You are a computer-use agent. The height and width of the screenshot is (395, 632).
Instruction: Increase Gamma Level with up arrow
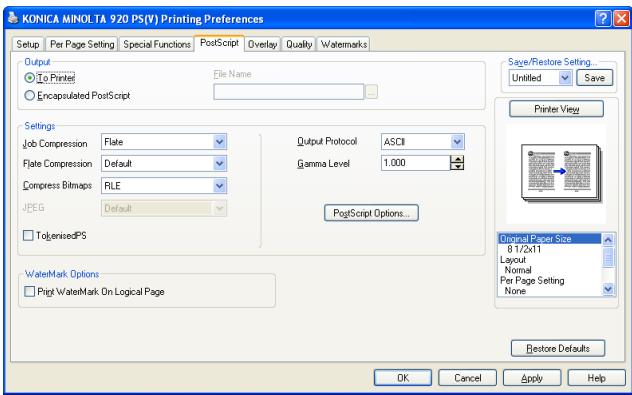457,159
